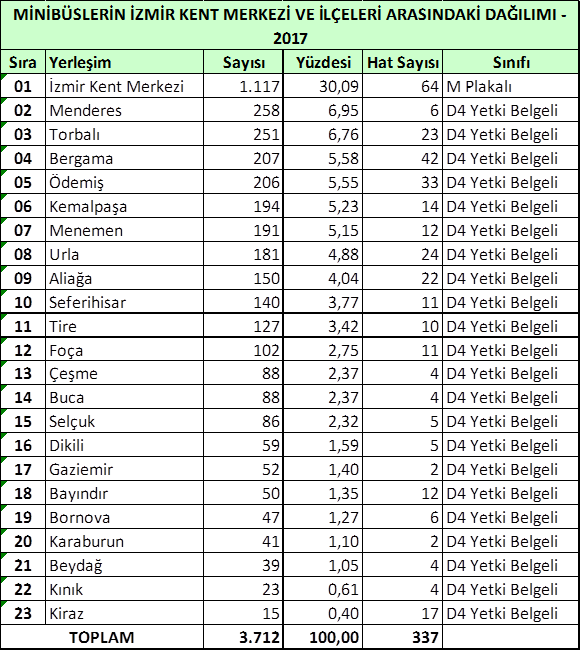This screenshot has width=581, height=651.
Task: Select the count 41 cell
Action: [x=243, y=541]
